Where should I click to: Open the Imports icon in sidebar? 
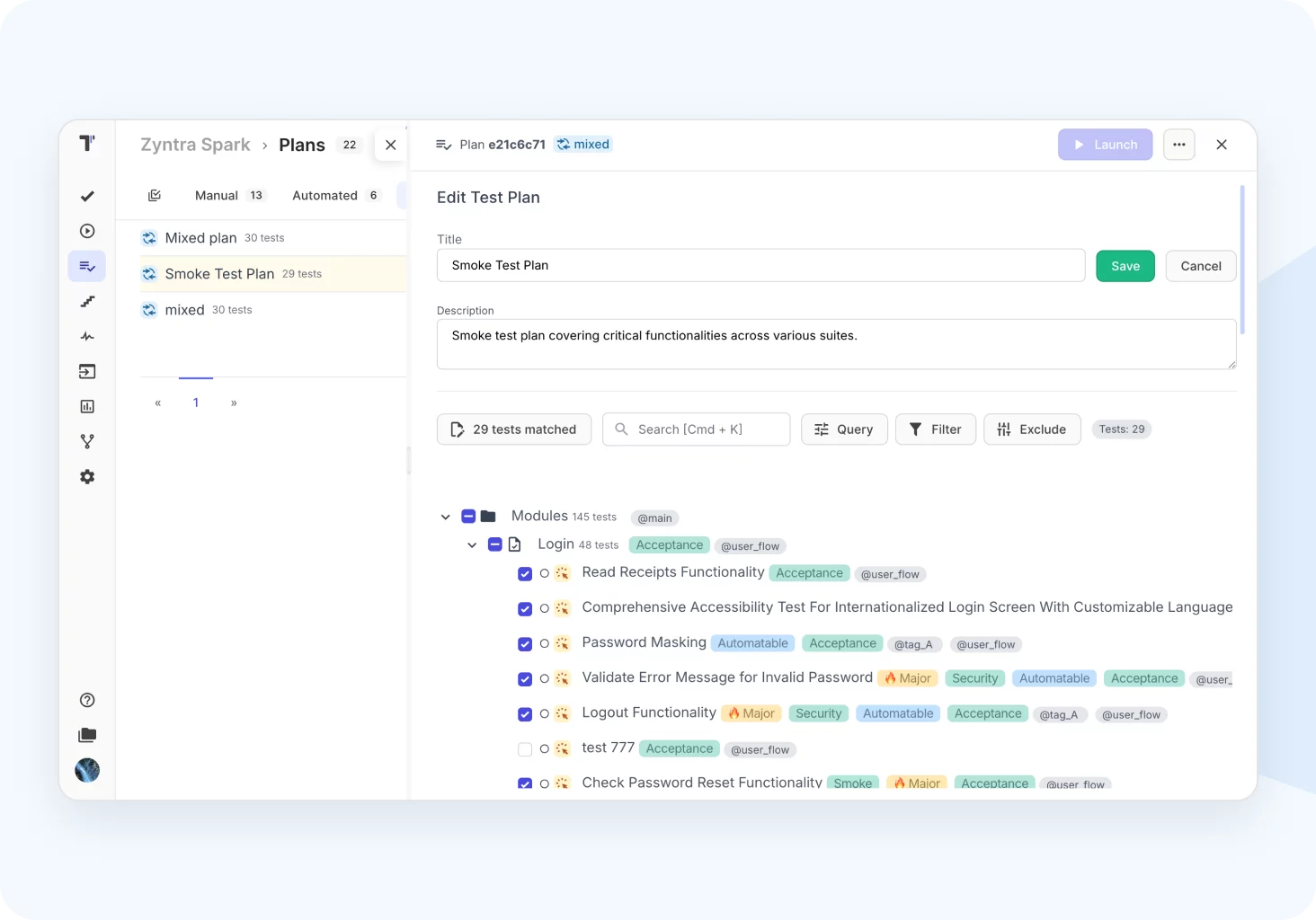coord(87,372)
